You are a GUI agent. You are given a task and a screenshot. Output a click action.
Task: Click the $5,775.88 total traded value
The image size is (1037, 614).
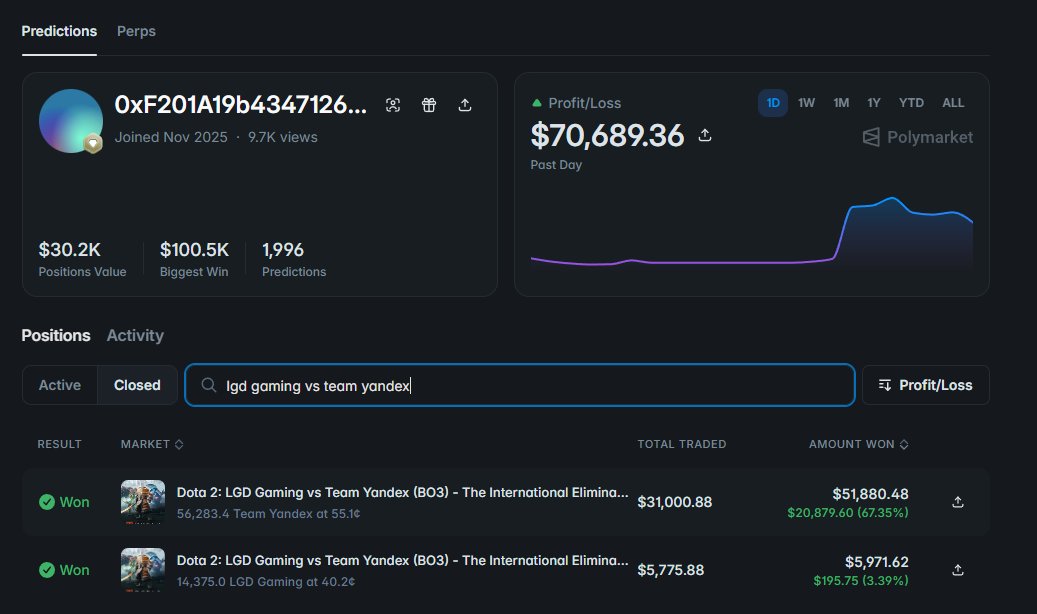pos(671,570)
